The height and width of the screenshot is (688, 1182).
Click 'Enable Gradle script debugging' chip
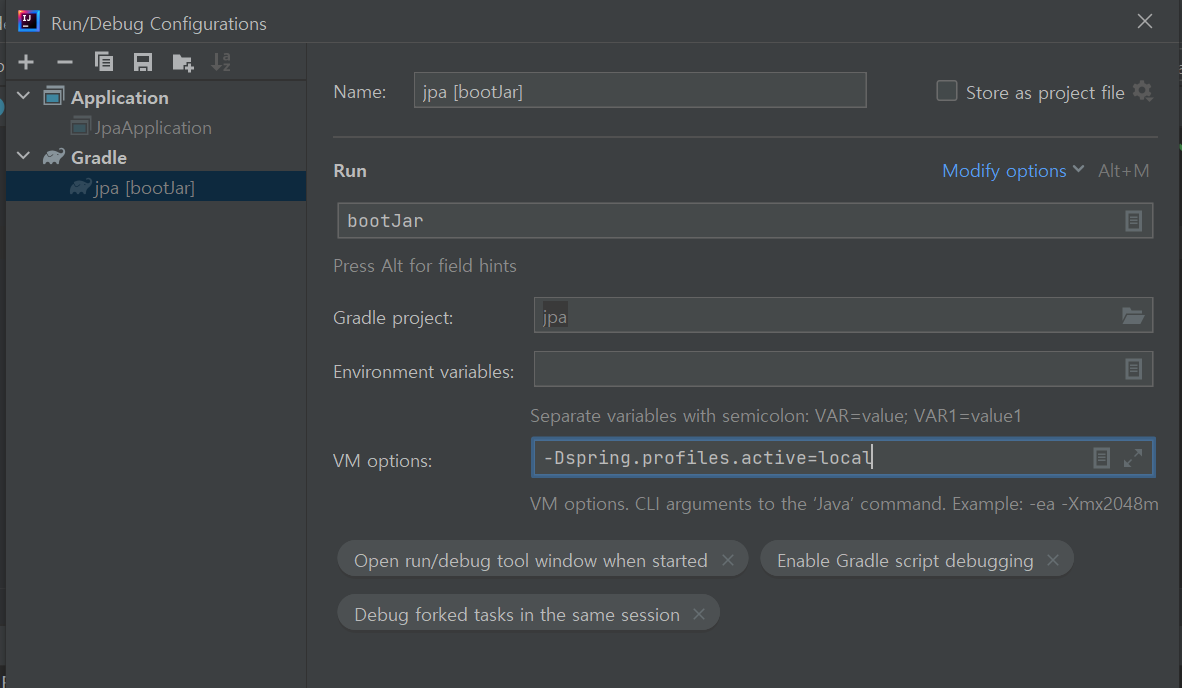(917, 559)
